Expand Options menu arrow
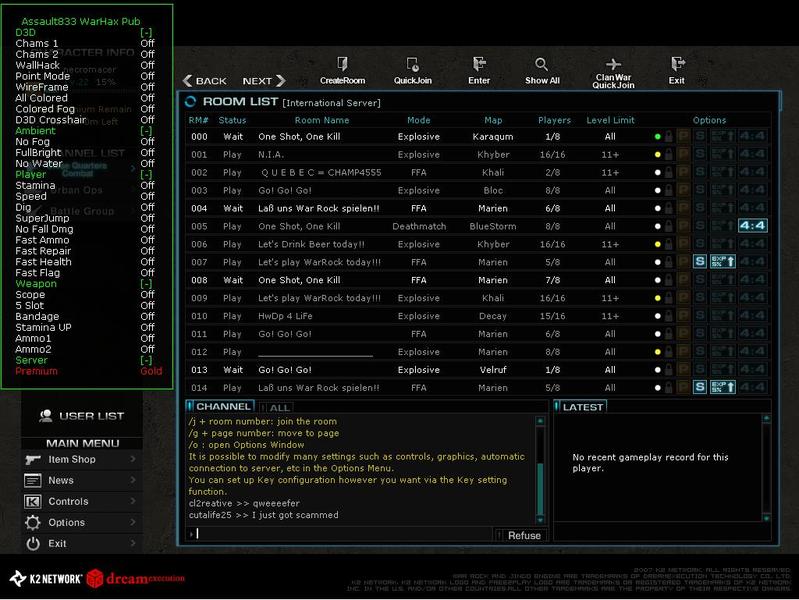The height and width of the screenshot is (600, 799). [x=133, y=522]
